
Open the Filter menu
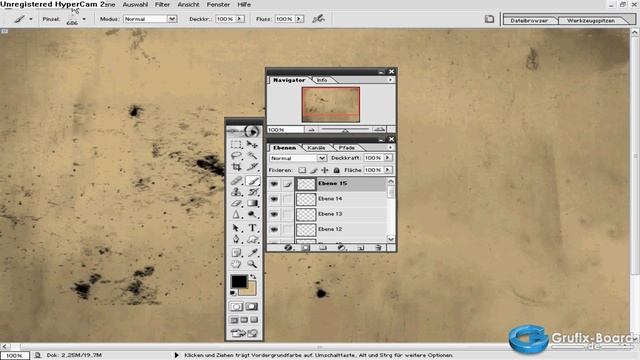click(x=162, y=4)
